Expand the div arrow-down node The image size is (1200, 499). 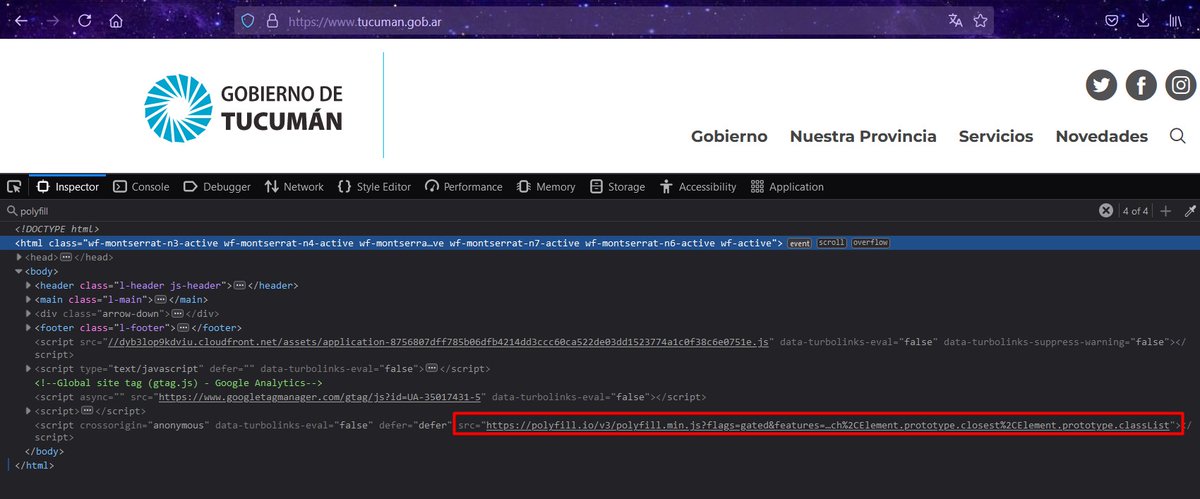(29, 313)
